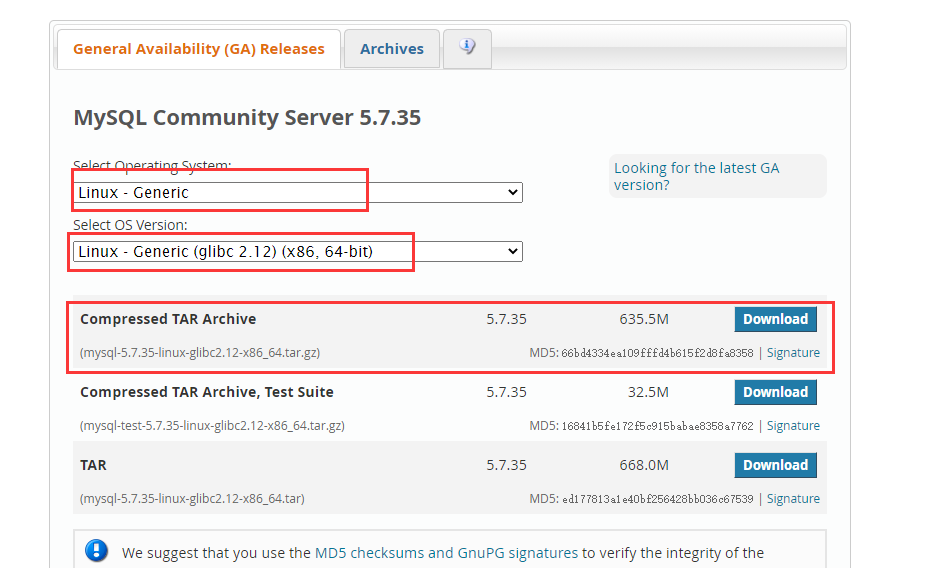Click the 'Compressed TAR Archive' title text
Screen dimensions: 941x568
(168, 319)
